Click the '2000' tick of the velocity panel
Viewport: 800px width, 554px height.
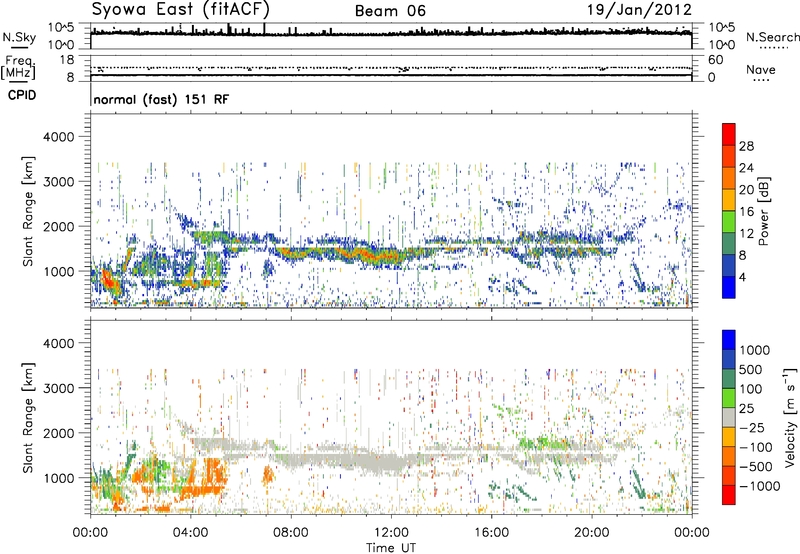tap(58, 433)
